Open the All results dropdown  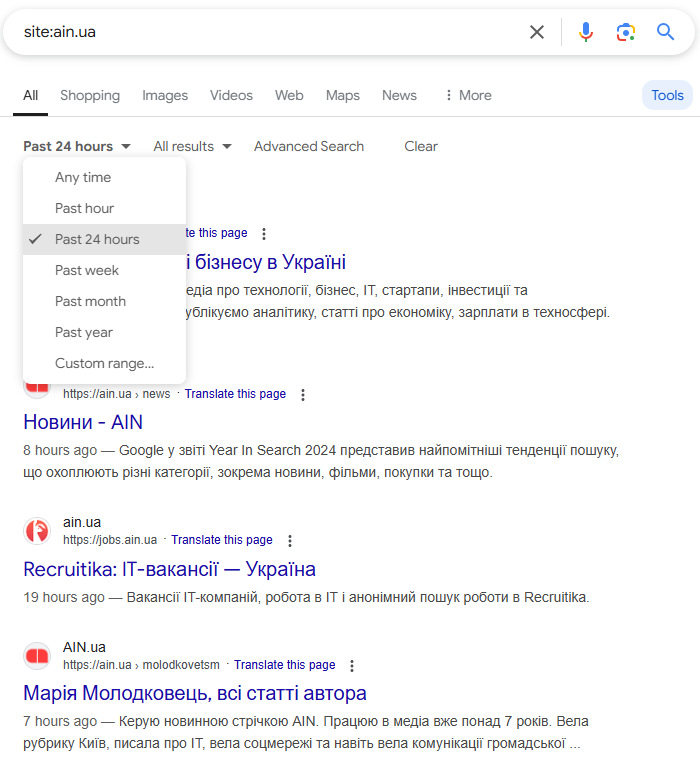pyautogui.click(x=192, y=146)
